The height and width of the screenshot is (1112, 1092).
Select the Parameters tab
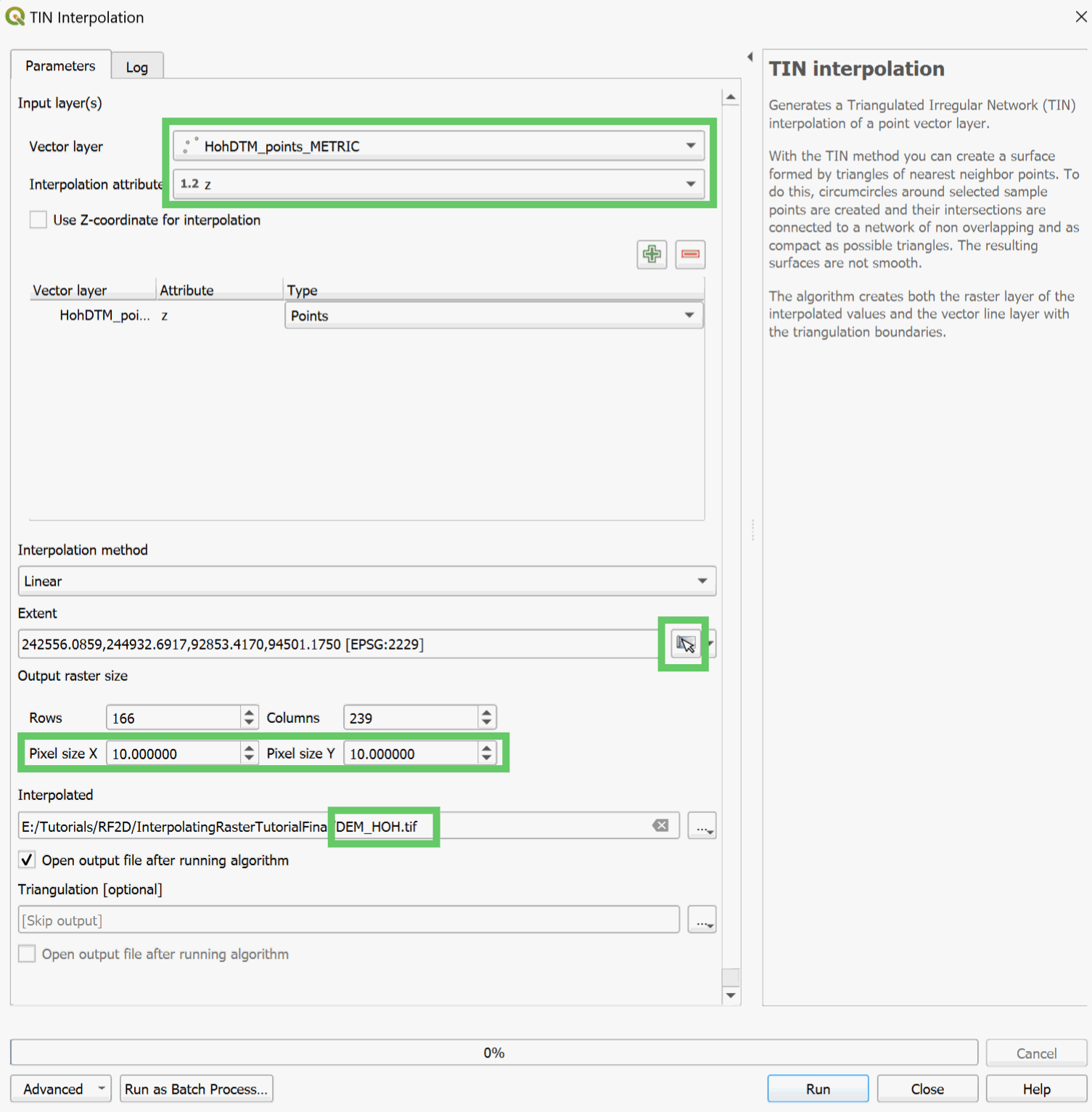(60, 66)
